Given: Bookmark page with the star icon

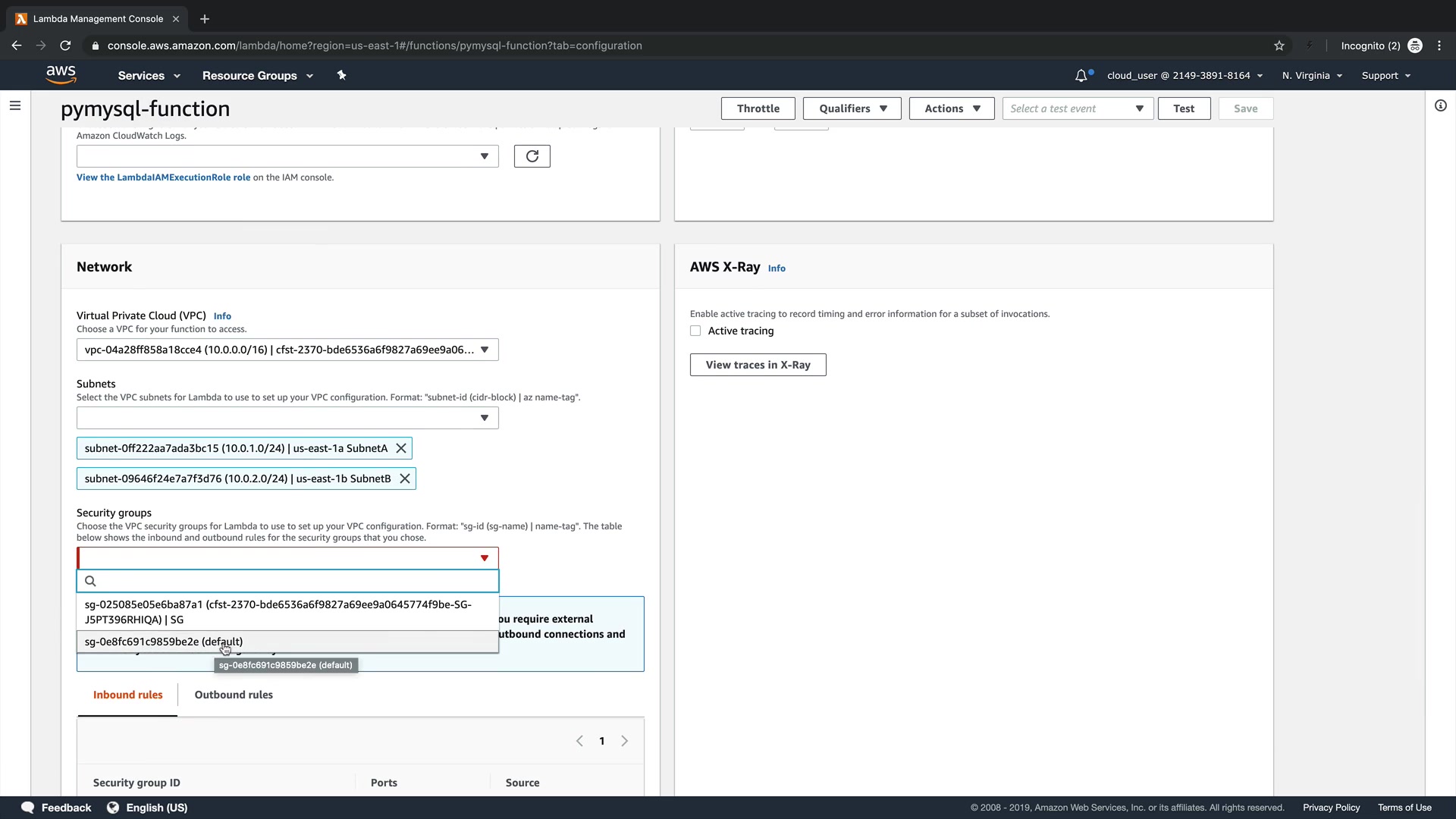Looking at the screenshot, I should pos(1279,45).
